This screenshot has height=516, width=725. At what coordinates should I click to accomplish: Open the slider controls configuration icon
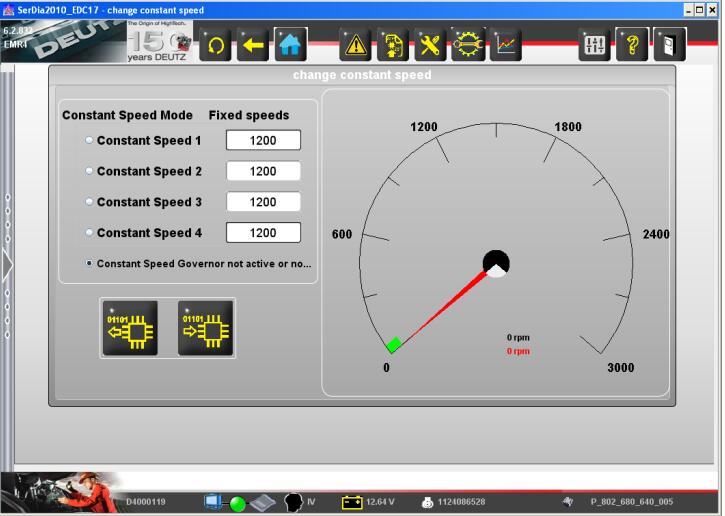tap(594, 45)
